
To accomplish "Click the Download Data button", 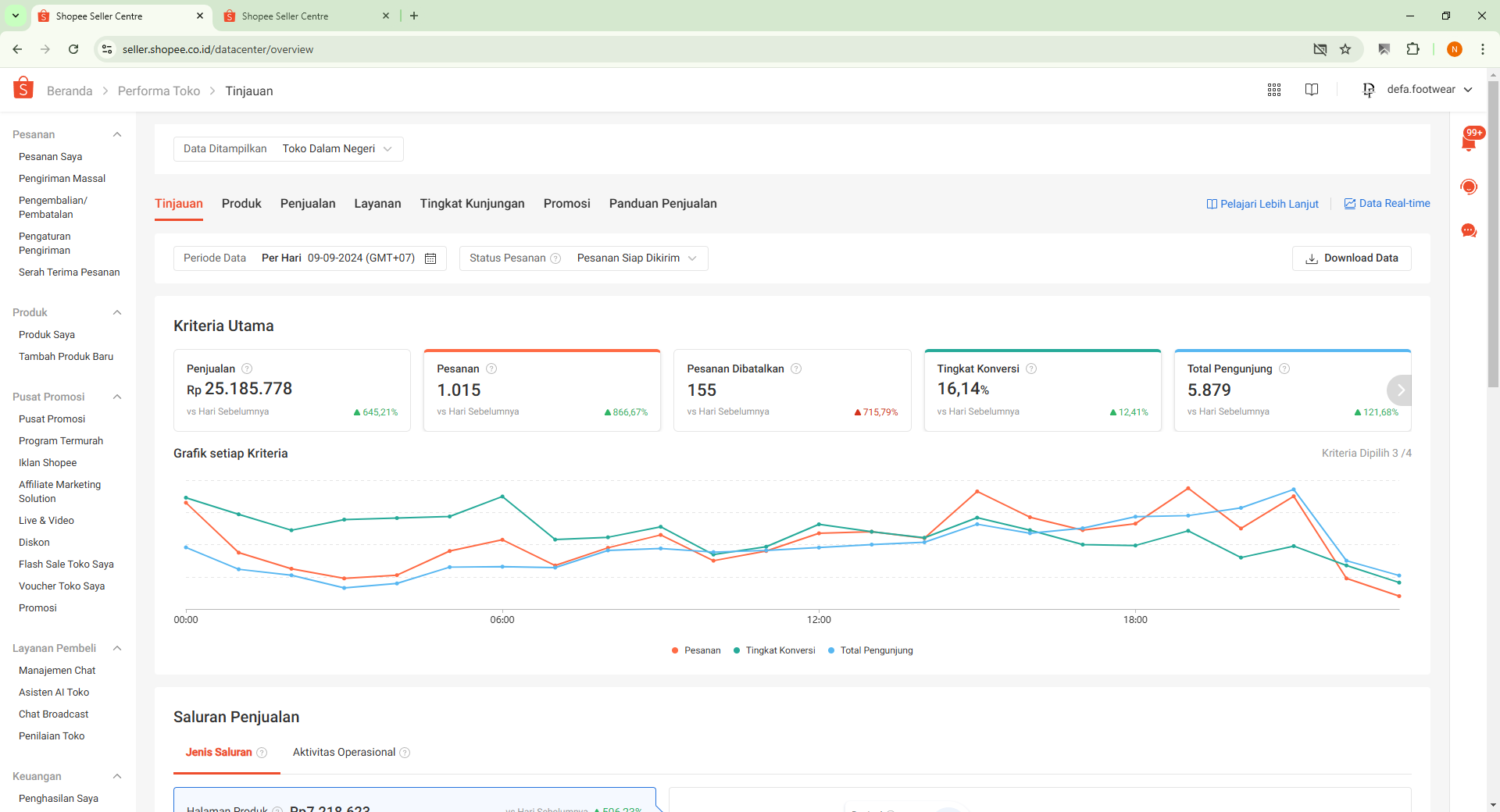I will 1352,258.
